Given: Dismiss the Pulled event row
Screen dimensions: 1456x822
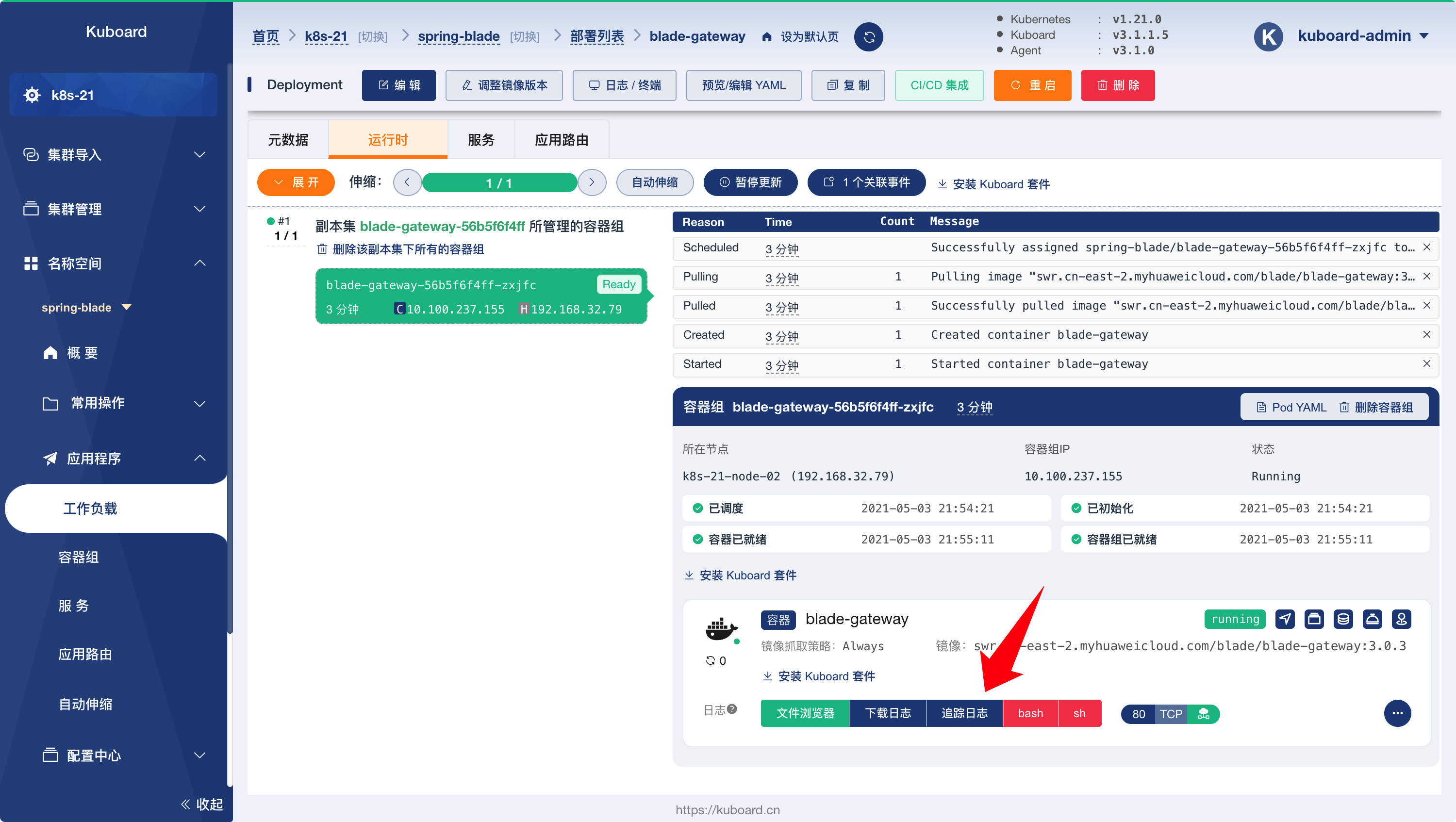Looking at the screenshot, I should click(1426, 306).
